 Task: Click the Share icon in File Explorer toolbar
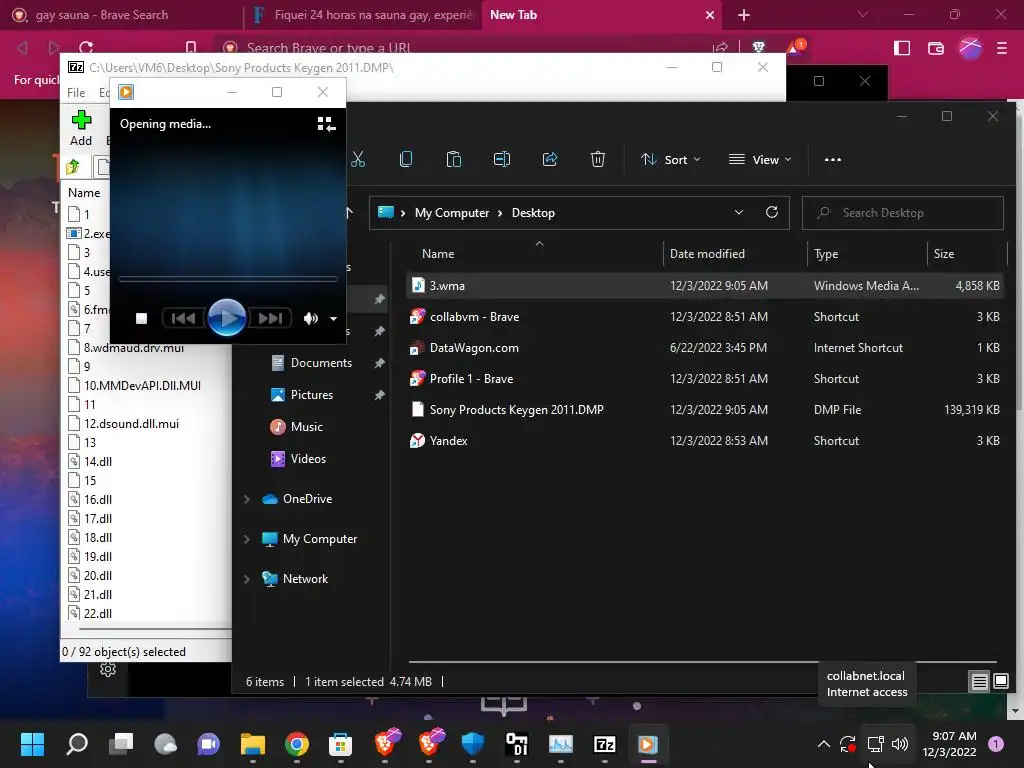(x=550, y=159)
